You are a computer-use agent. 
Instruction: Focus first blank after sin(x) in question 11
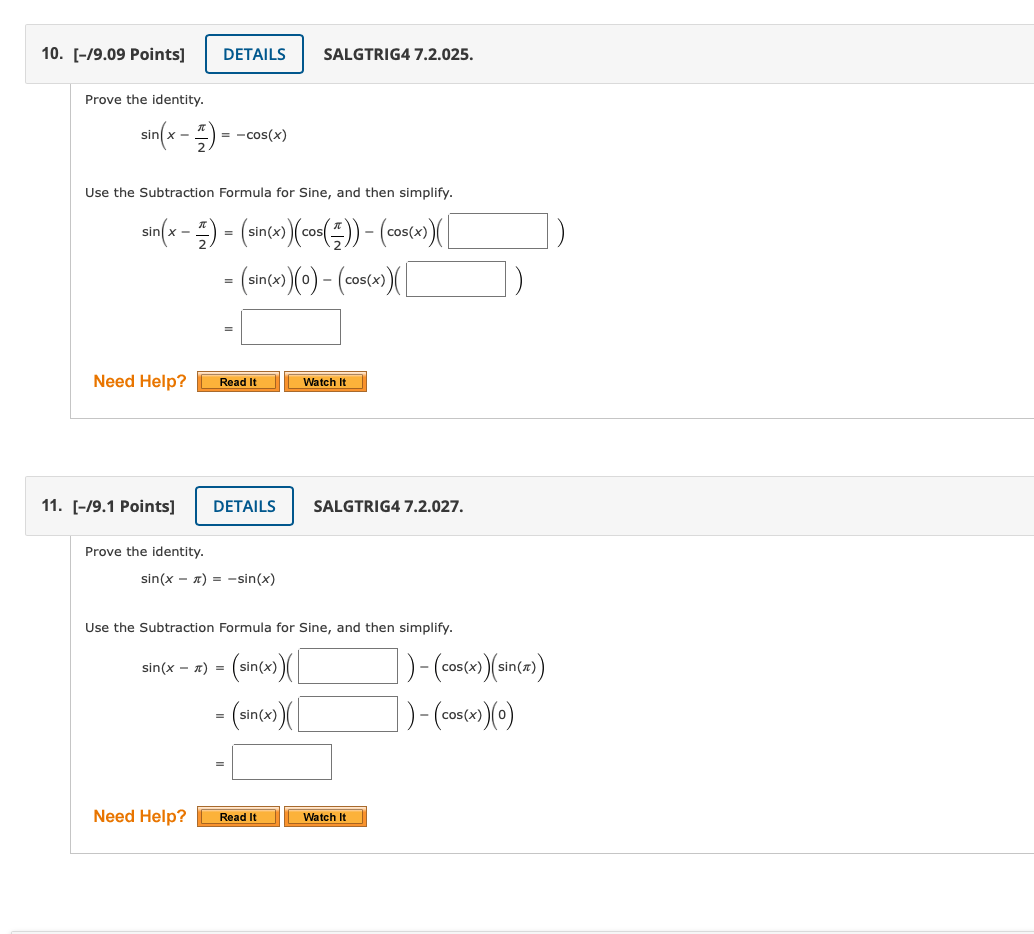[x=348, y=666]
